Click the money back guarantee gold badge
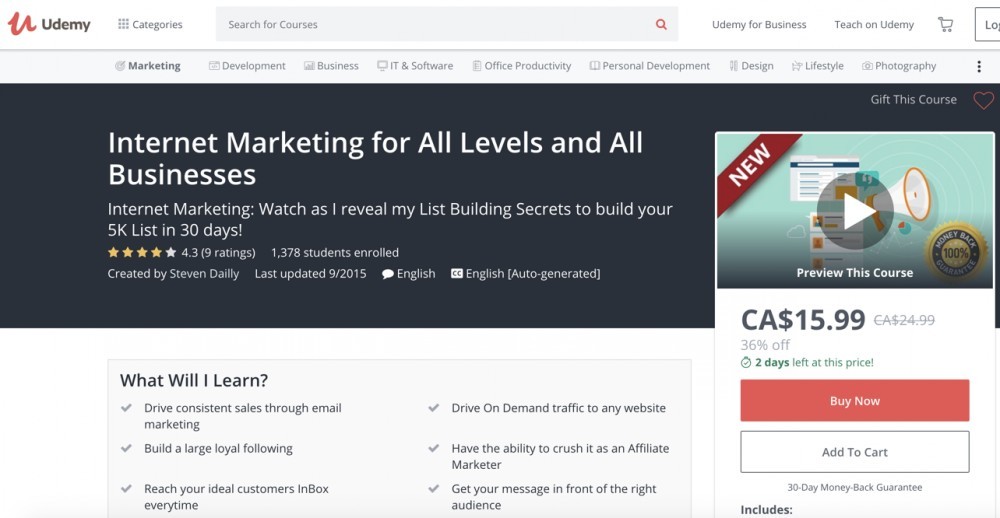 coord(955,251)
